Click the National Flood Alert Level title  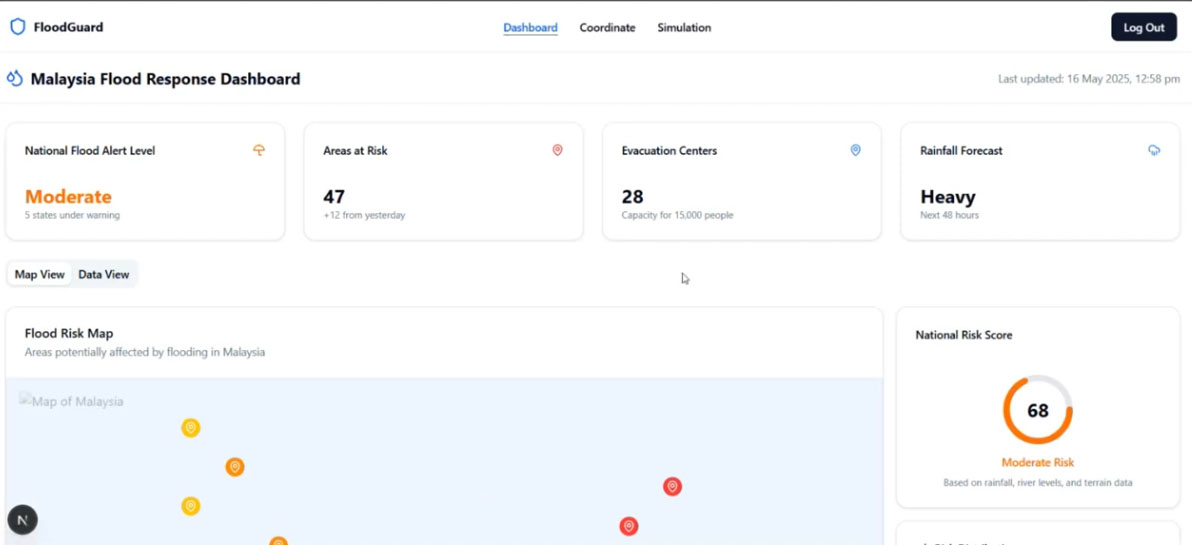tap(90, 151)
